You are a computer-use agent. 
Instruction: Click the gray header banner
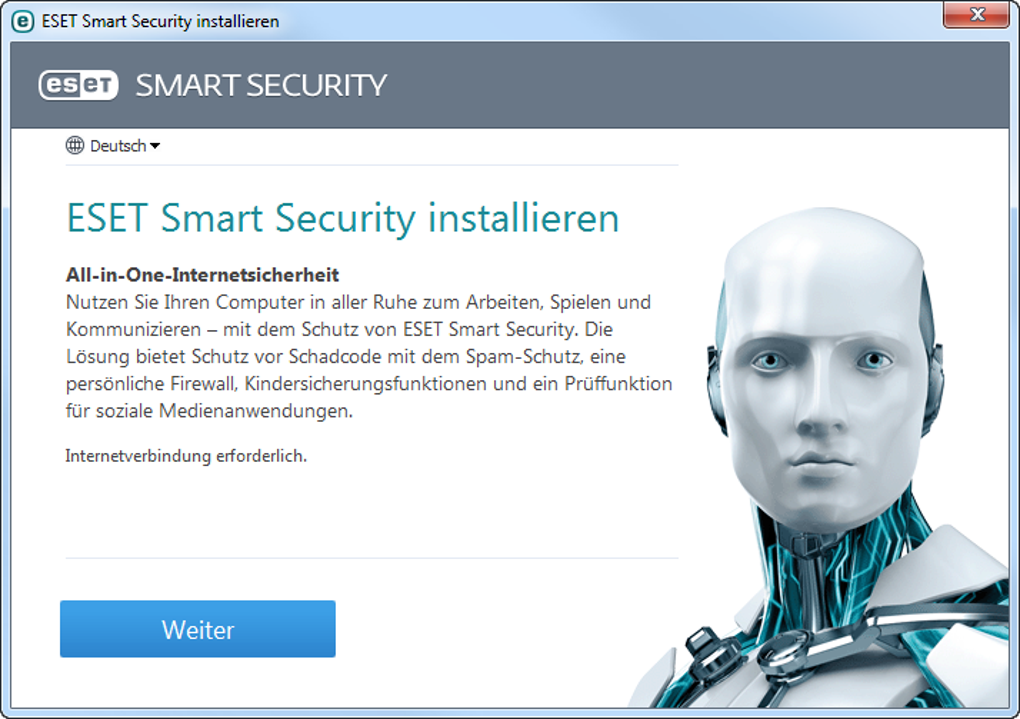510,85
